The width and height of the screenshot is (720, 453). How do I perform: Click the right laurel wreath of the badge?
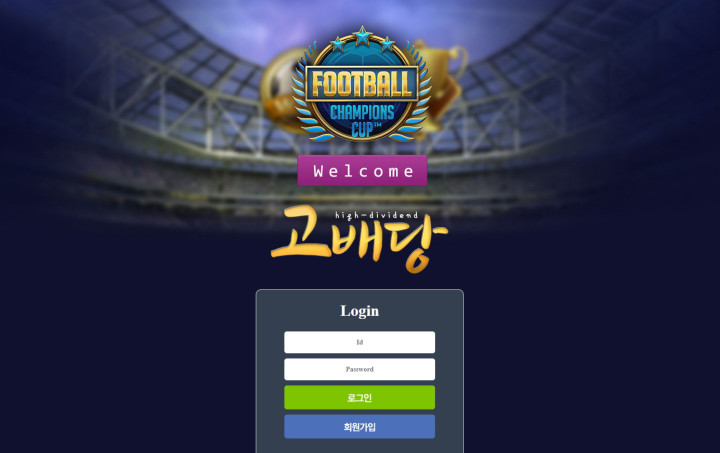[416, 94]
